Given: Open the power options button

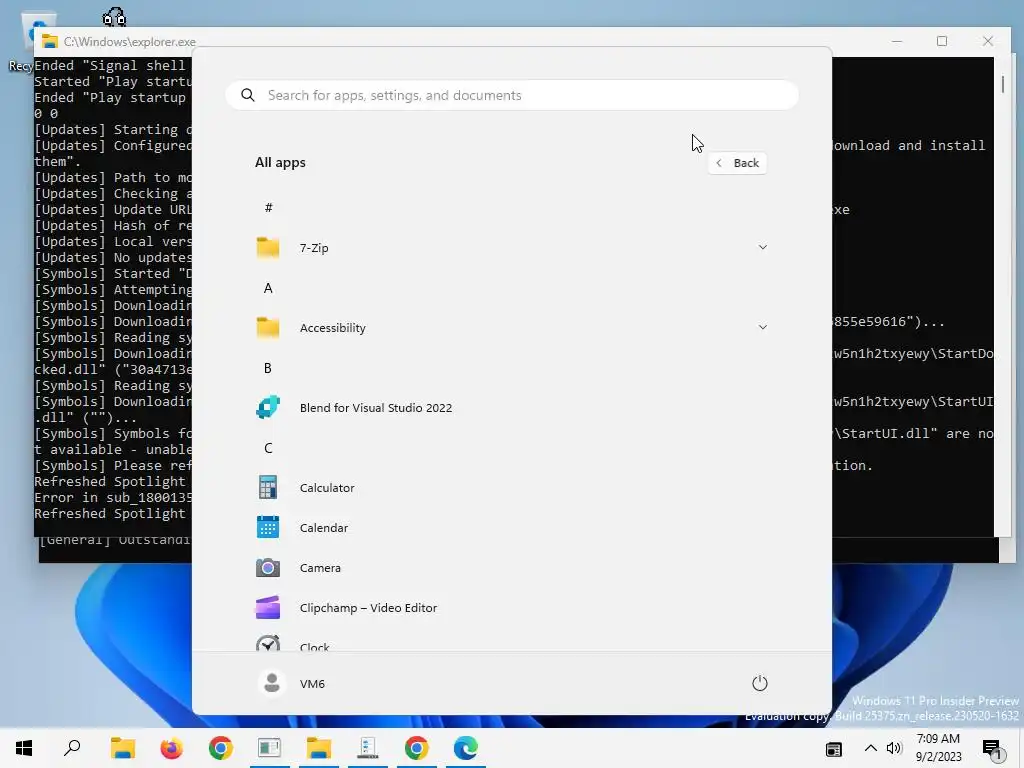Looking at the screenshot, I should (760, 683).
